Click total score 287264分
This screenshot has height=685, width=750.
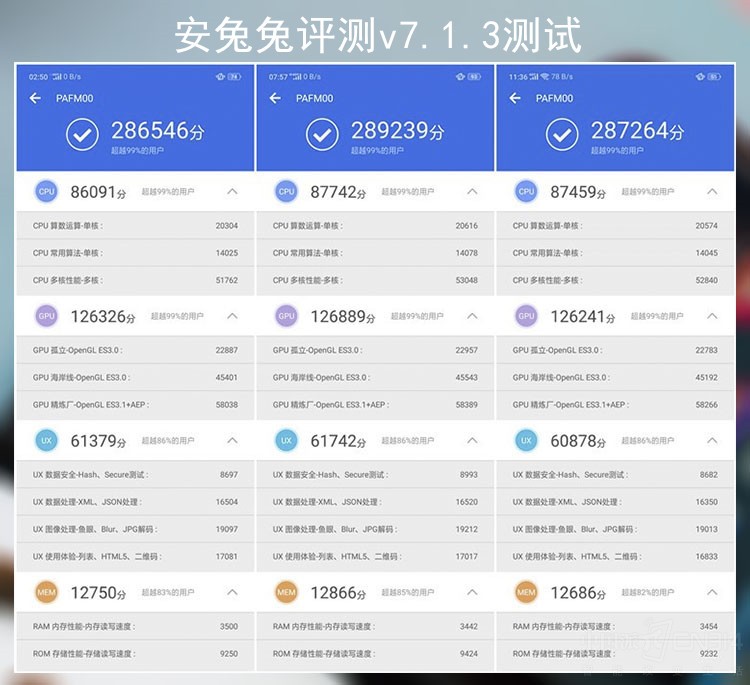click(637, 131)
